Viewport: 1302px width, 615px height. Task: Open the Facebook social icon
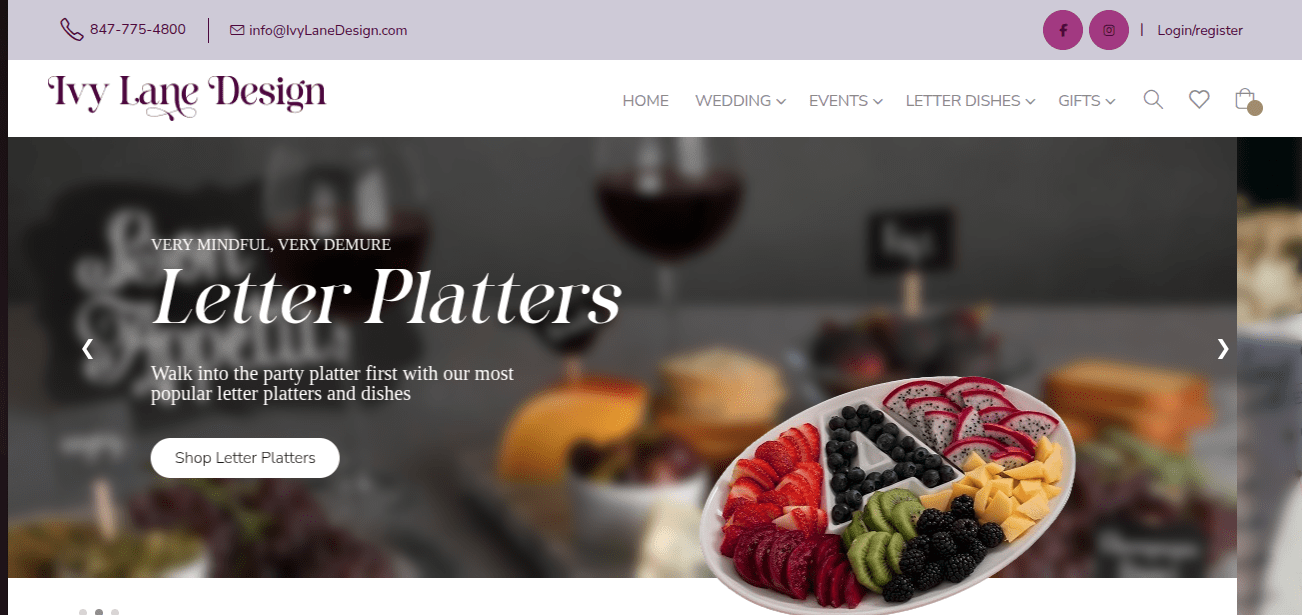coord(1063,30)
